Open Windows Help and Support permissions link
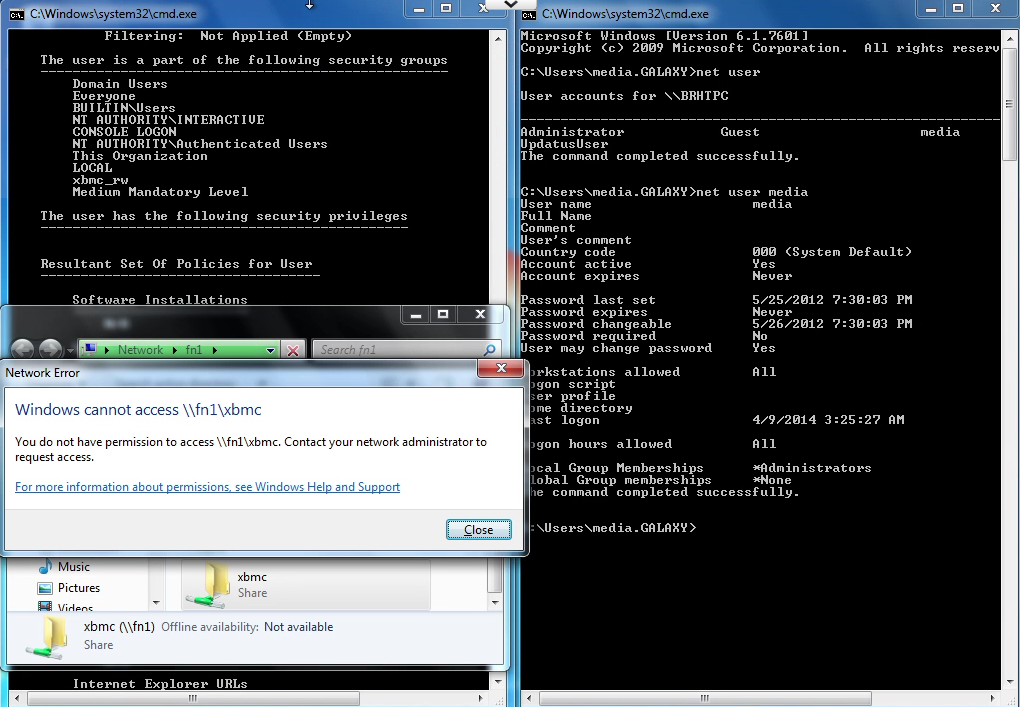1020x707 pixels. [x=208, y=487]
